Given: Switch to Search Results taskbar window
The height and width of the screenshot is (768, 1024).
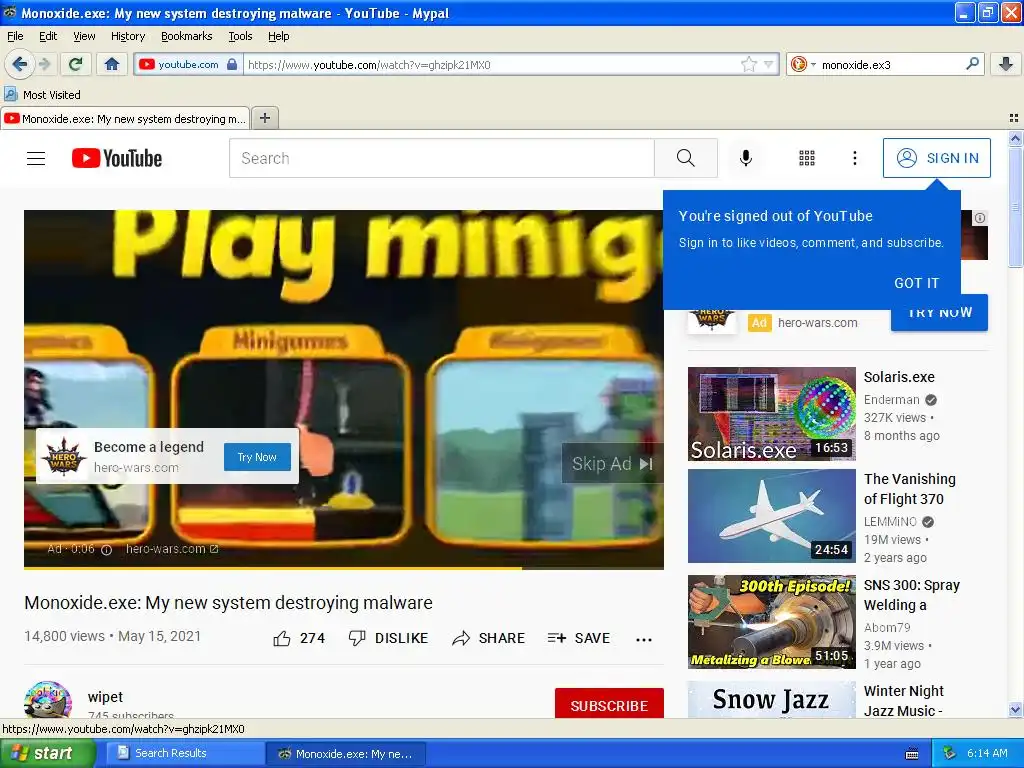Looking at the screenshot, I should coord(185,754).
